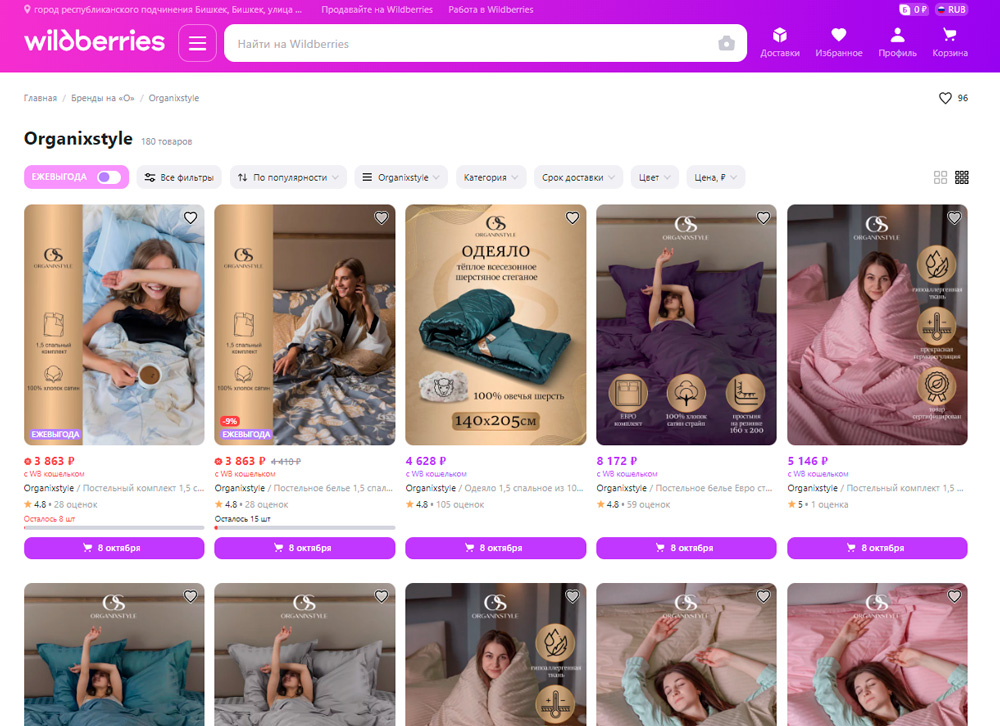Screen dimensions: 1000x726
Task: Toggle the ЕЖЕВЫГОДА switch
Action: pos(108,177)
